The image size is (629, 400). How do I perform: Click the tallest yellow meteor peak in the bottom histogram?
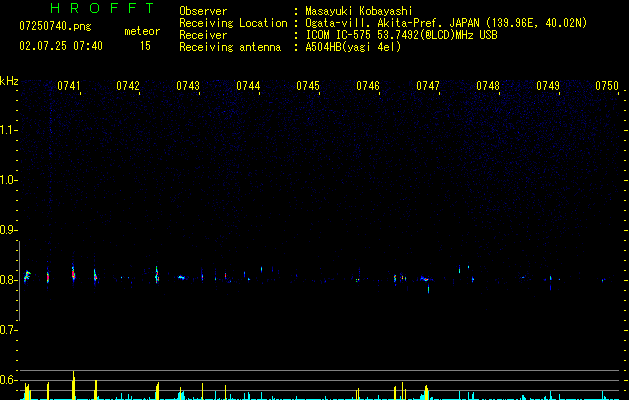tap(73, 385)
